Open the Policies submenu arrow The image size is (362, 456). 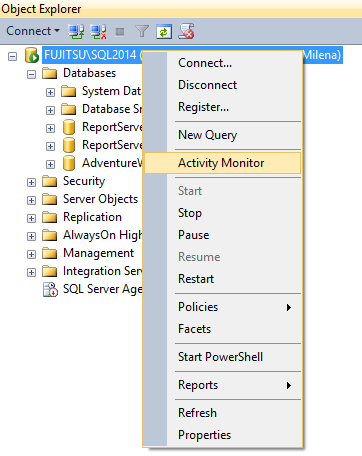tap(289, 307)
